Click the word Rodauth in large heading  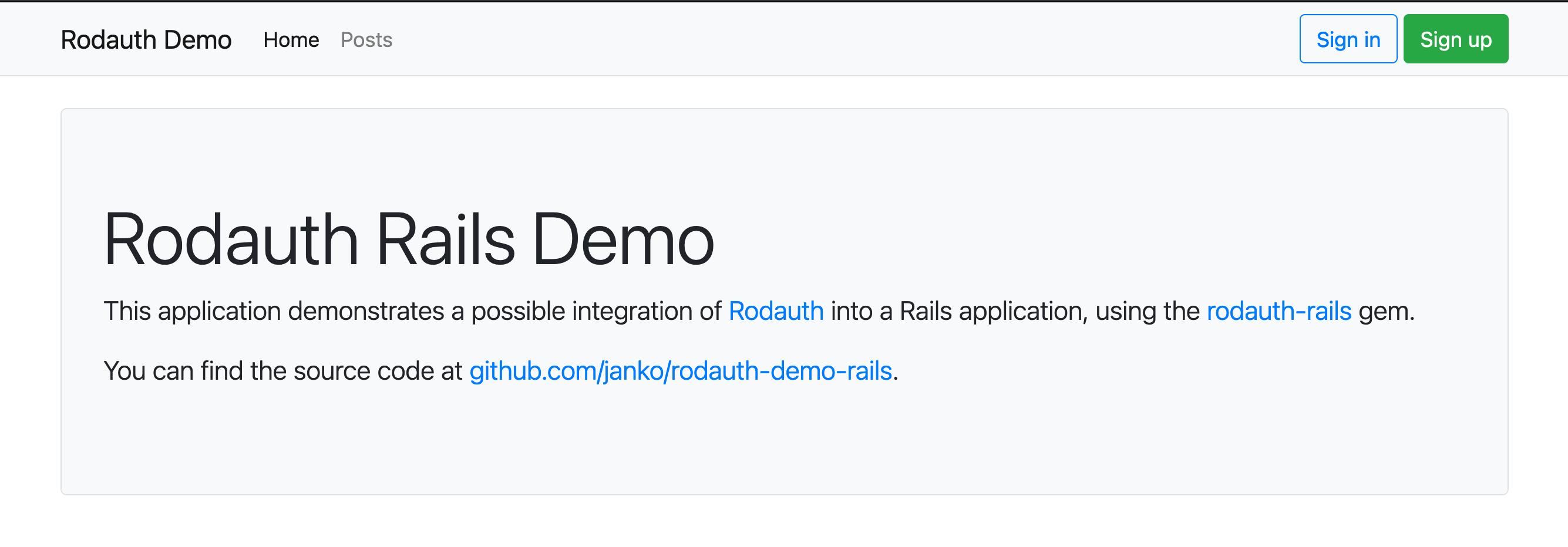pyautogui.click(x=230, y=239)
